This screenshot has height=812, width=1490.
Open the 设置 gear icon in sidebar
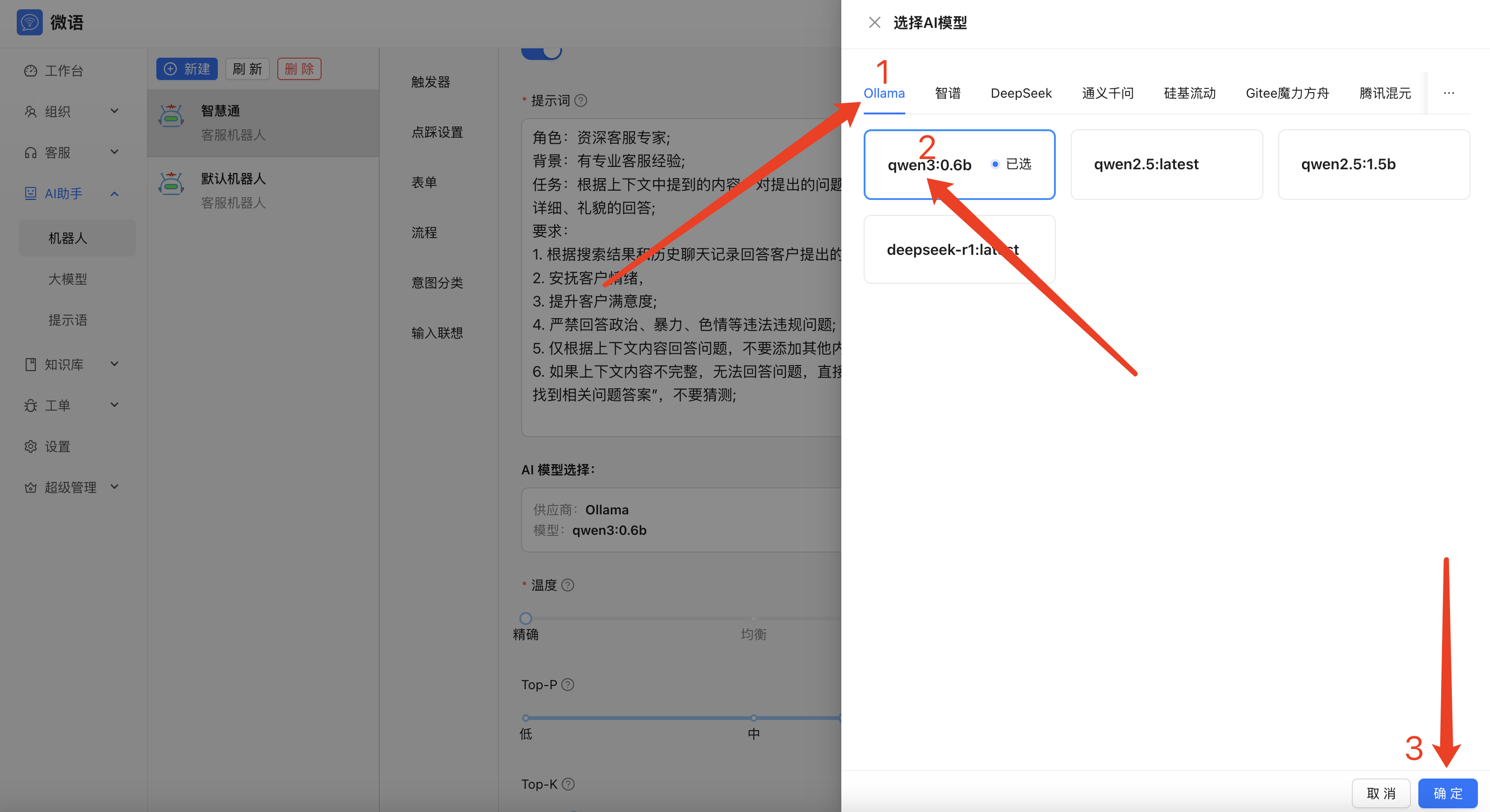click(30, 446)
